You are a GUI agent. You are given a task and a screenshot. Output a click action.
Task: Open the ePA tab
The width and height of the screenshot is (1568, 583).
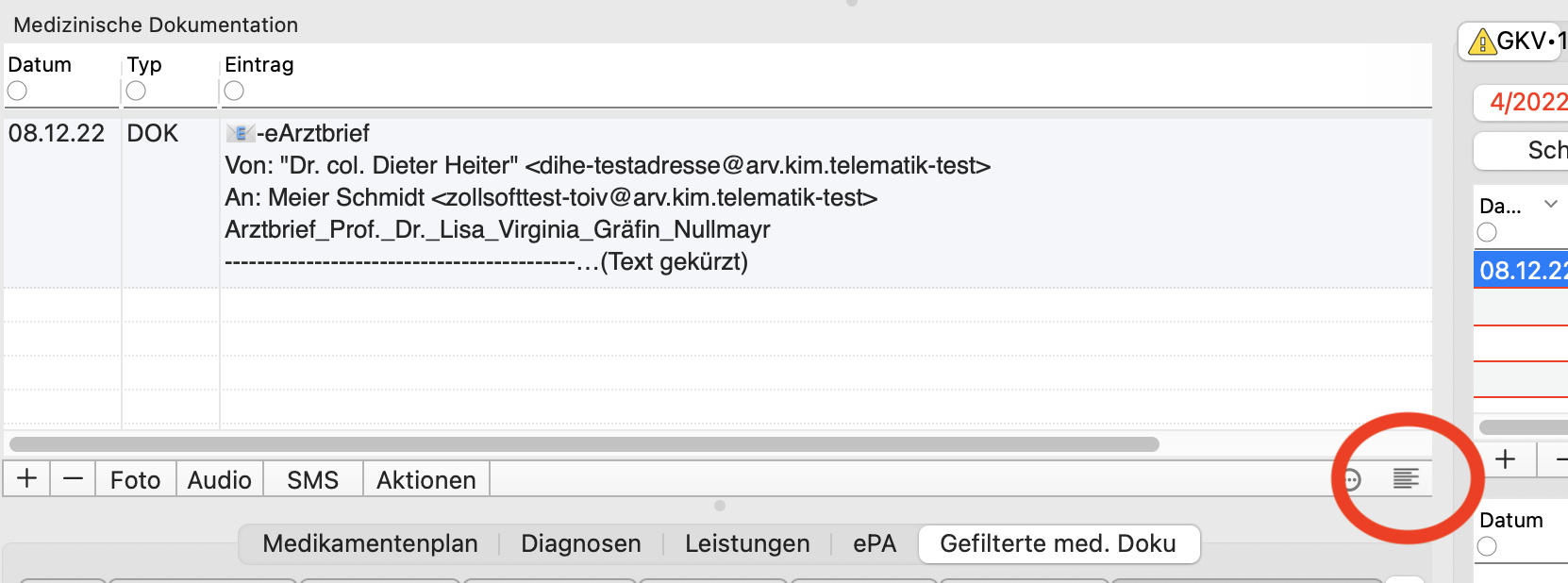875,543
